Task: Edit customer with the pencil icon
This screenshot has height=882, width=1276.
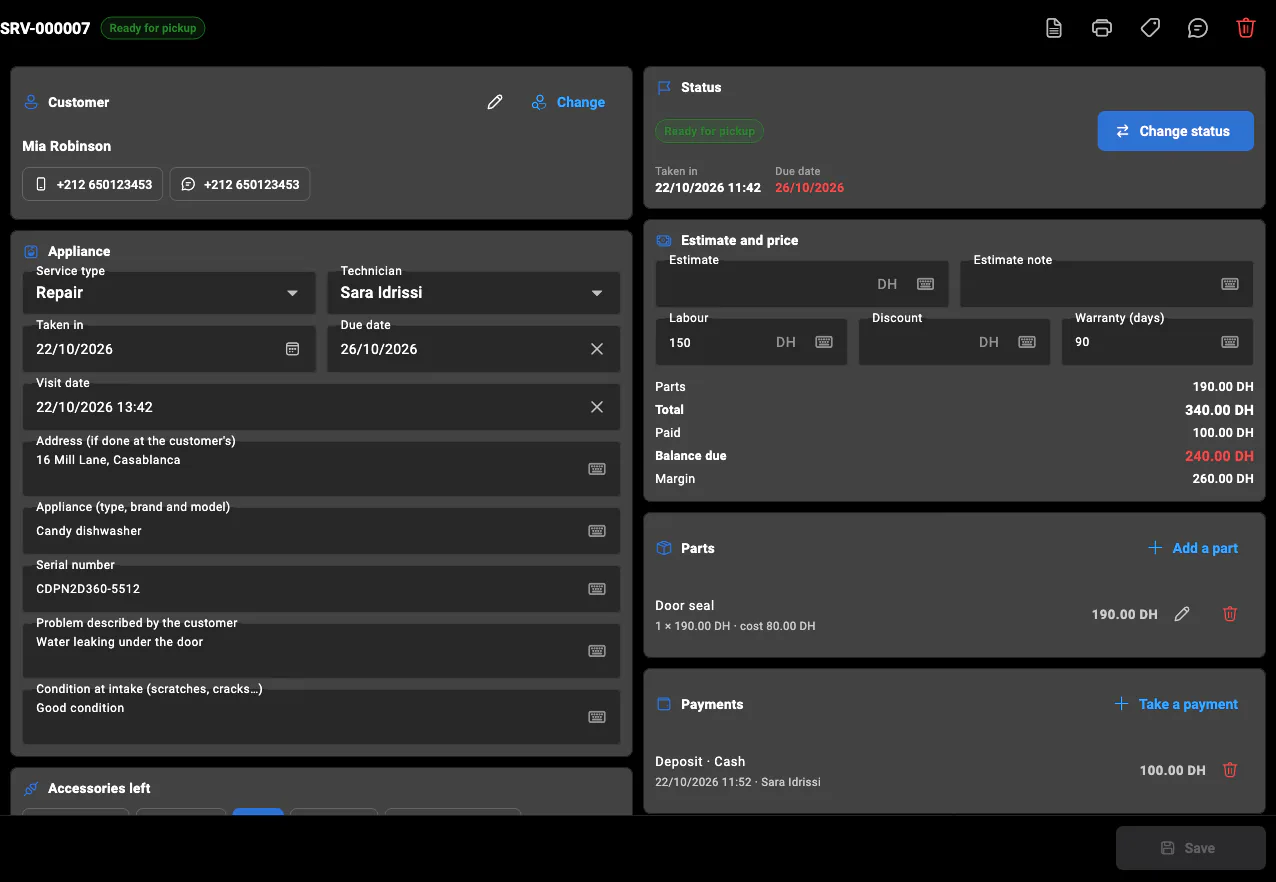Action: [495, 102]
